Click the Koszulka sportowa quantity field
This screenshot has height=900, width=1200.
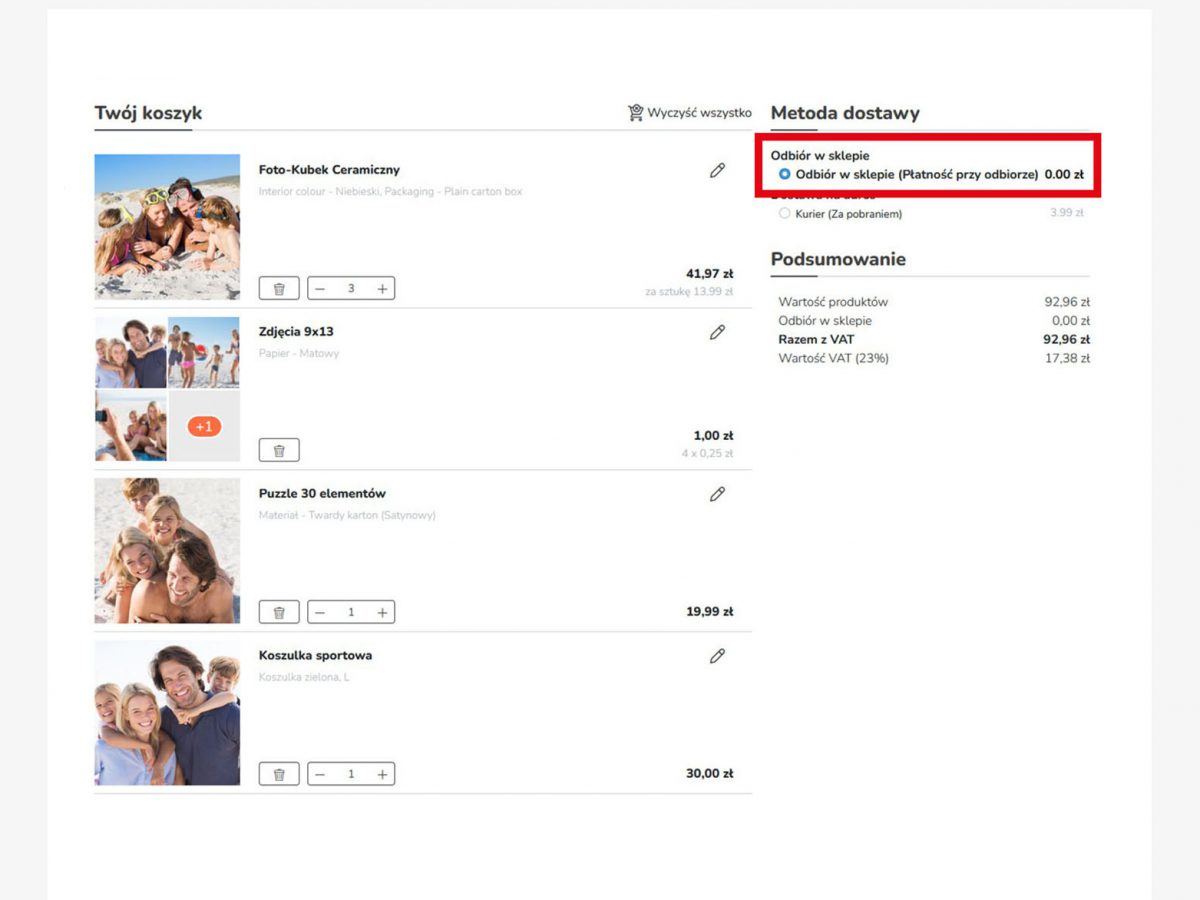pos(351,774)
